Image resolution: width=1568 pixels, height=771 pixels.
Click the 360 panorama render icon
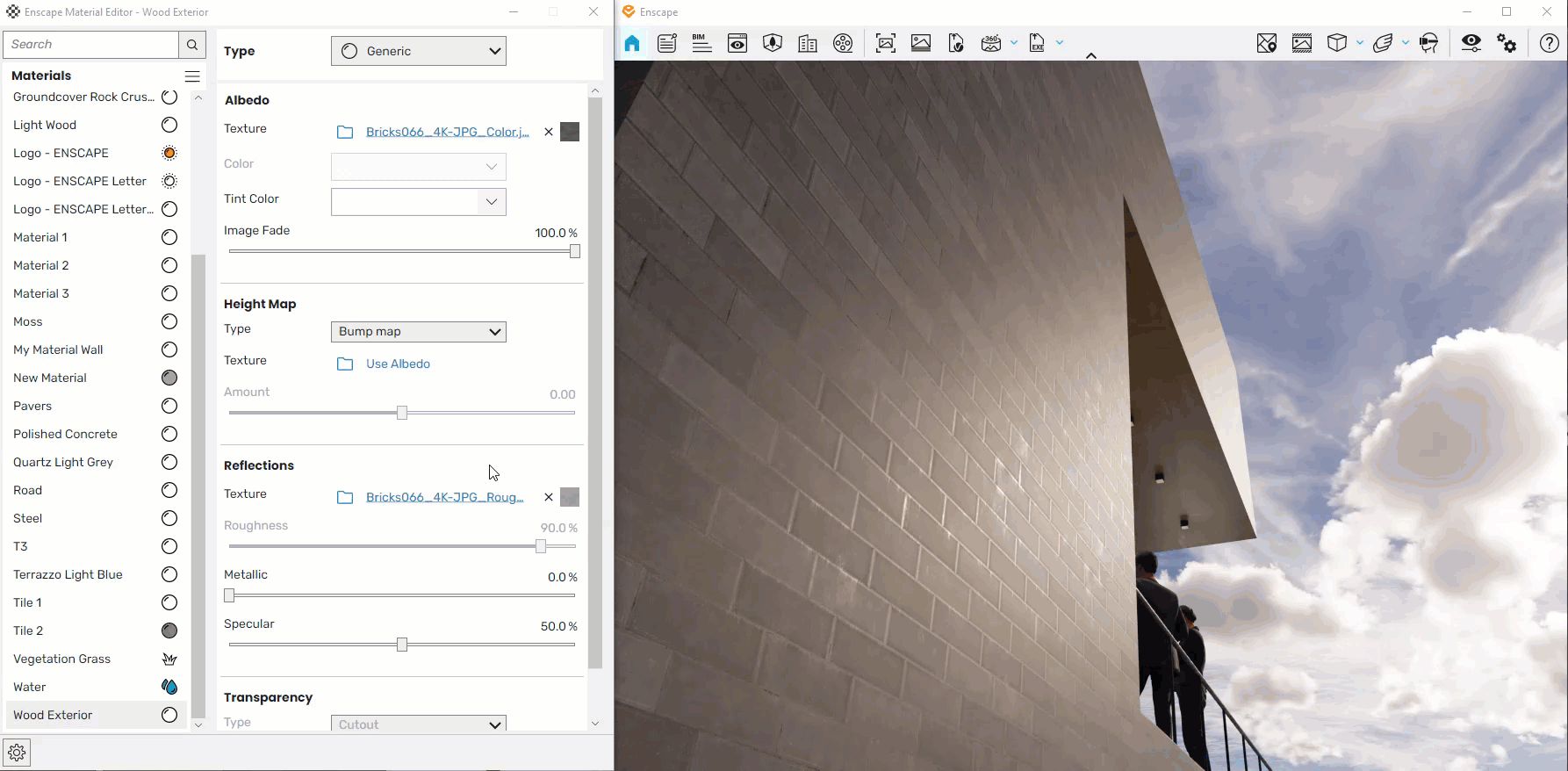pos(991,43)
